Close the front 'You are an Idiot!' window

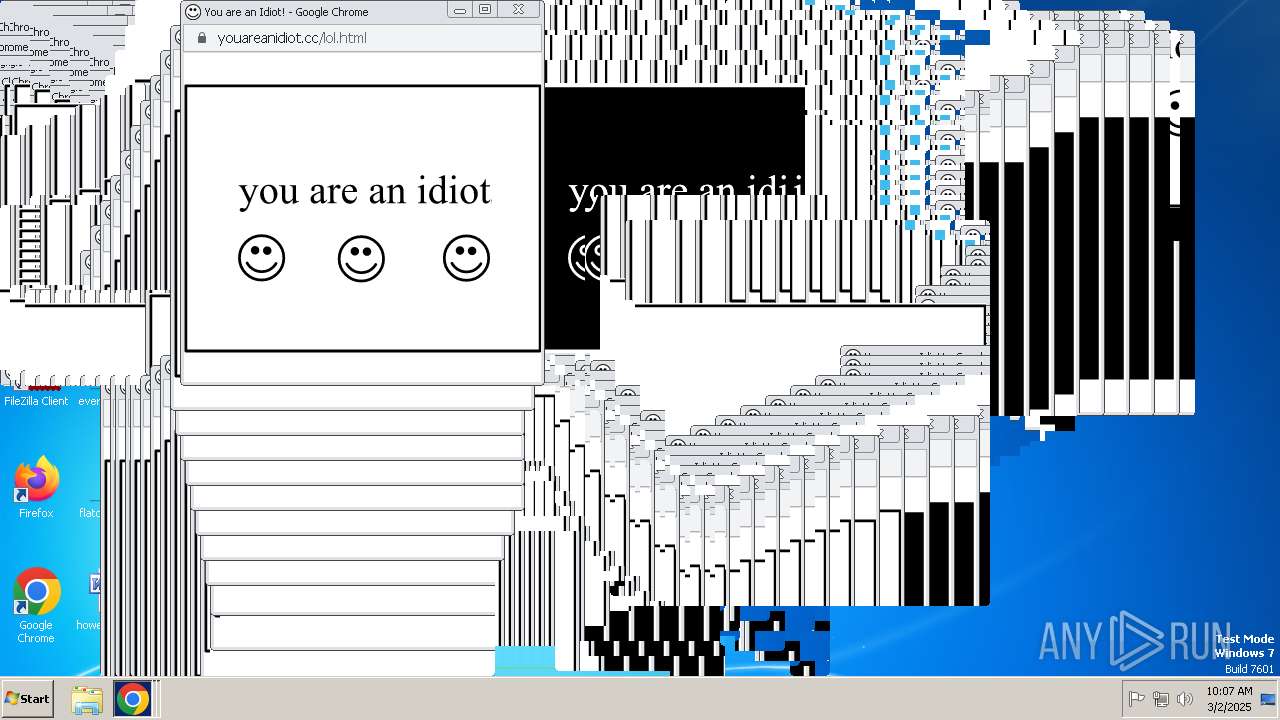coord(518,10)
